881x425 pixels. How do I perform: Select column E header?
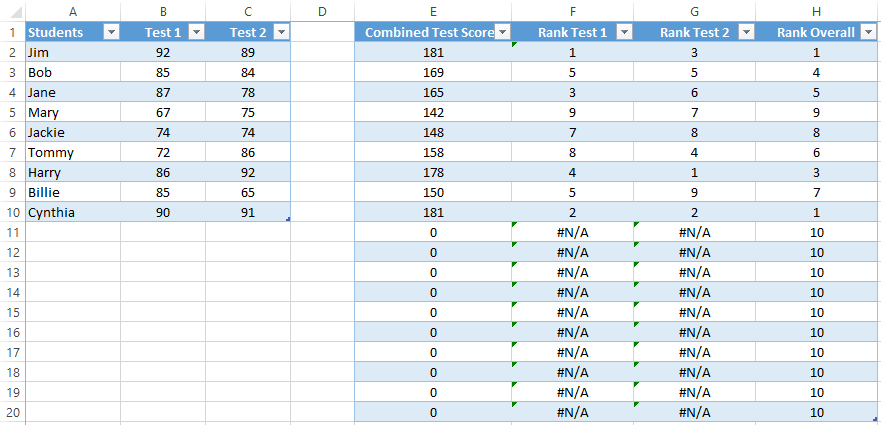click(433, 11)
